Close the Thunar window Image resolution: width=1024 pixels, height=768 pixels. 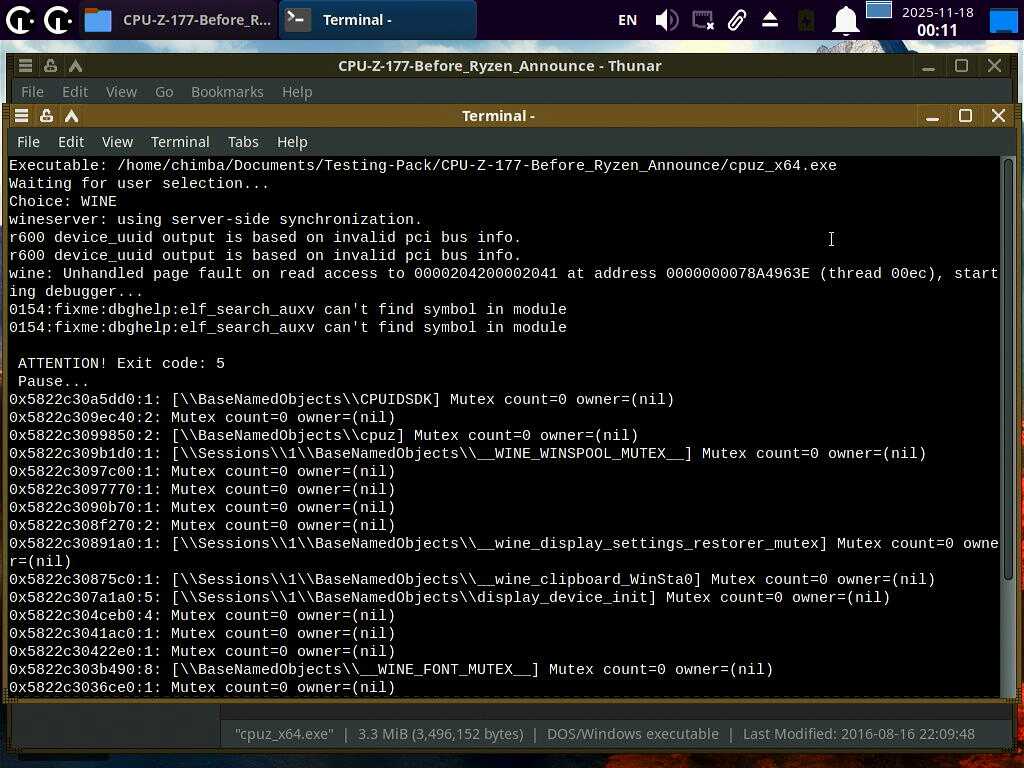click(x=994, y=65)
